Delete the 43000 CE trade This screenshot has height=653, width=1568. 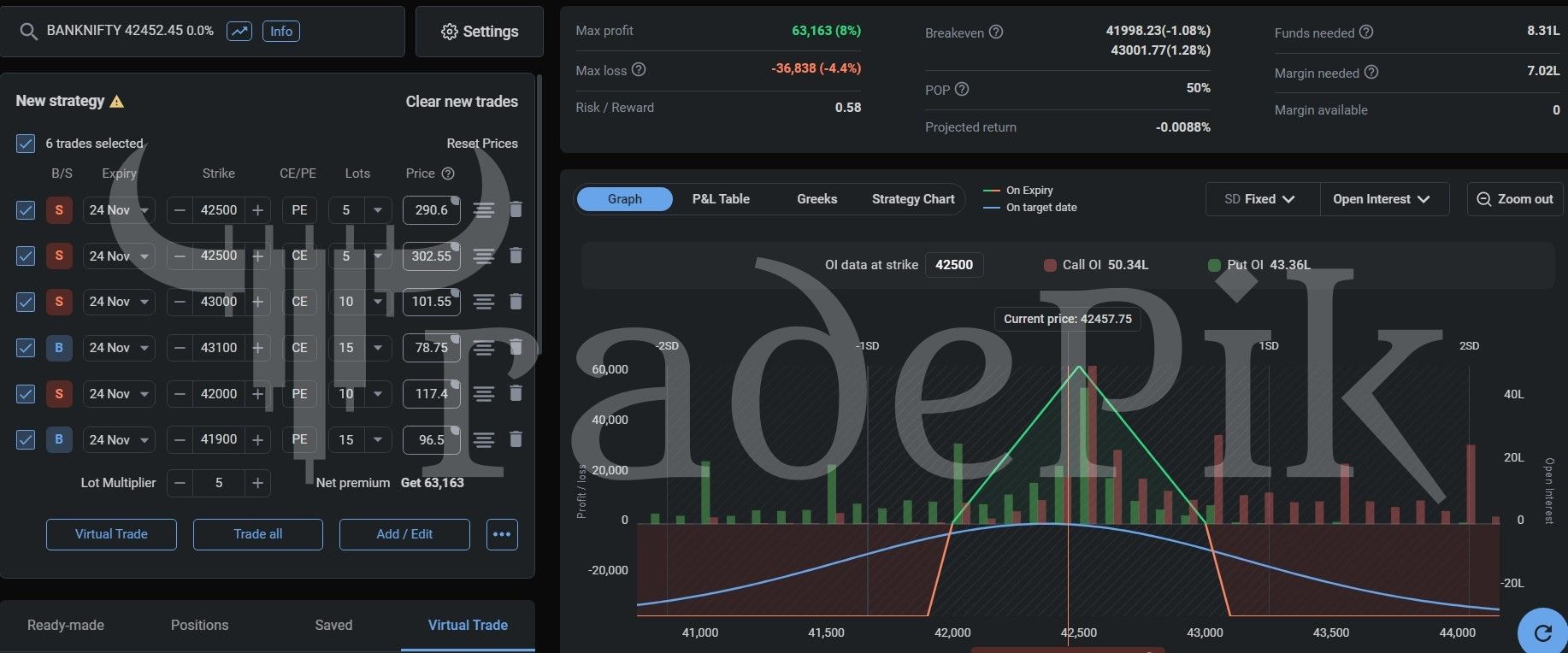point(516,302)
